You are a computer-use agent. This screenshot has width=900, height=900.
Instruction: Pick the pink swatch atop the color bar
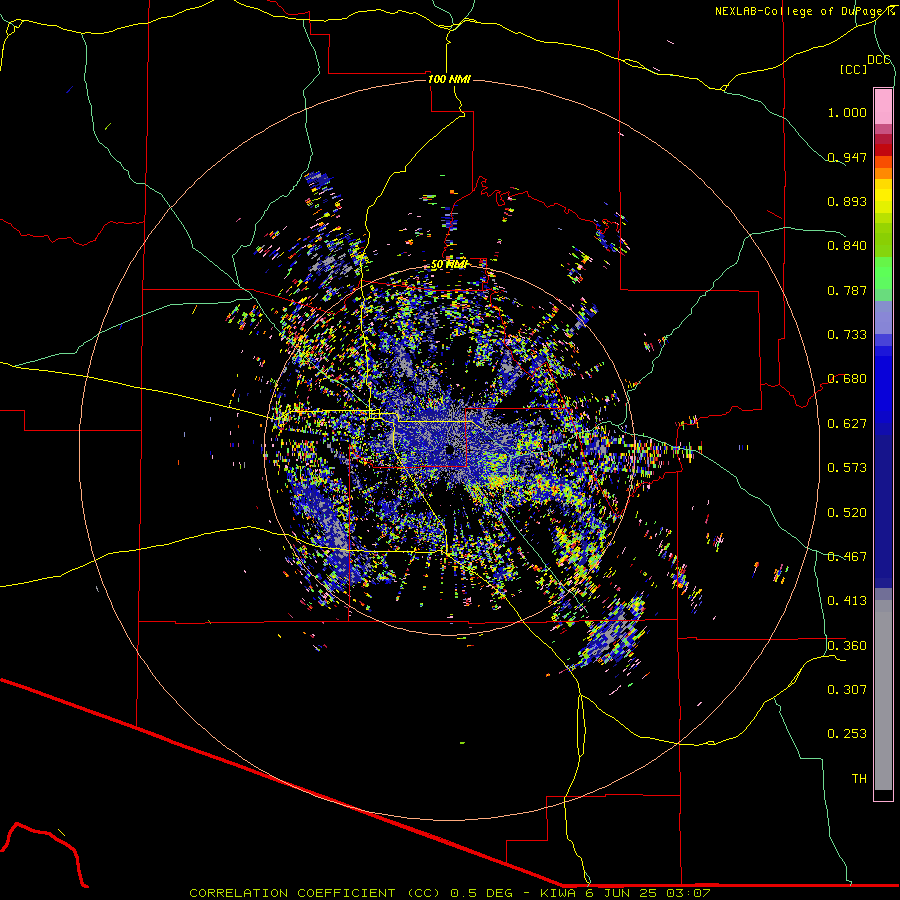point(883,106)
